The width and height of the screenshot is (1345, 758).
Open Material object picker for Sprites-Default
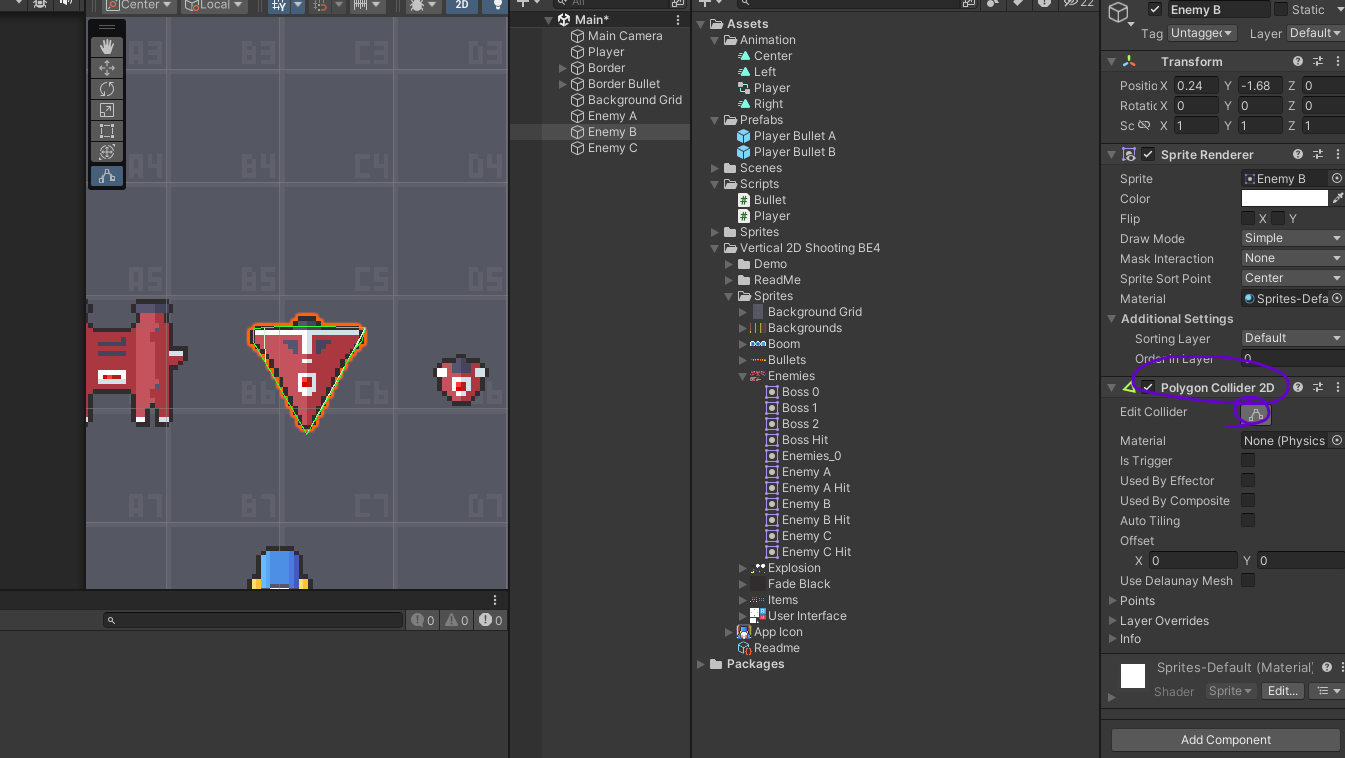click(x=1337, y=299)
